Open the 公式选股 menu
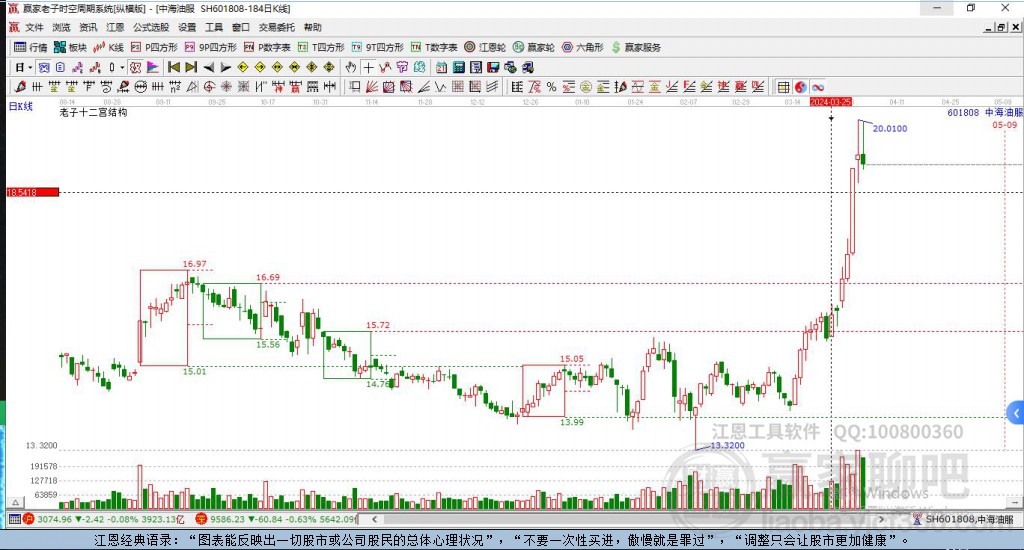This screenshot has width=1024, height=550. (x=151, y=27)
